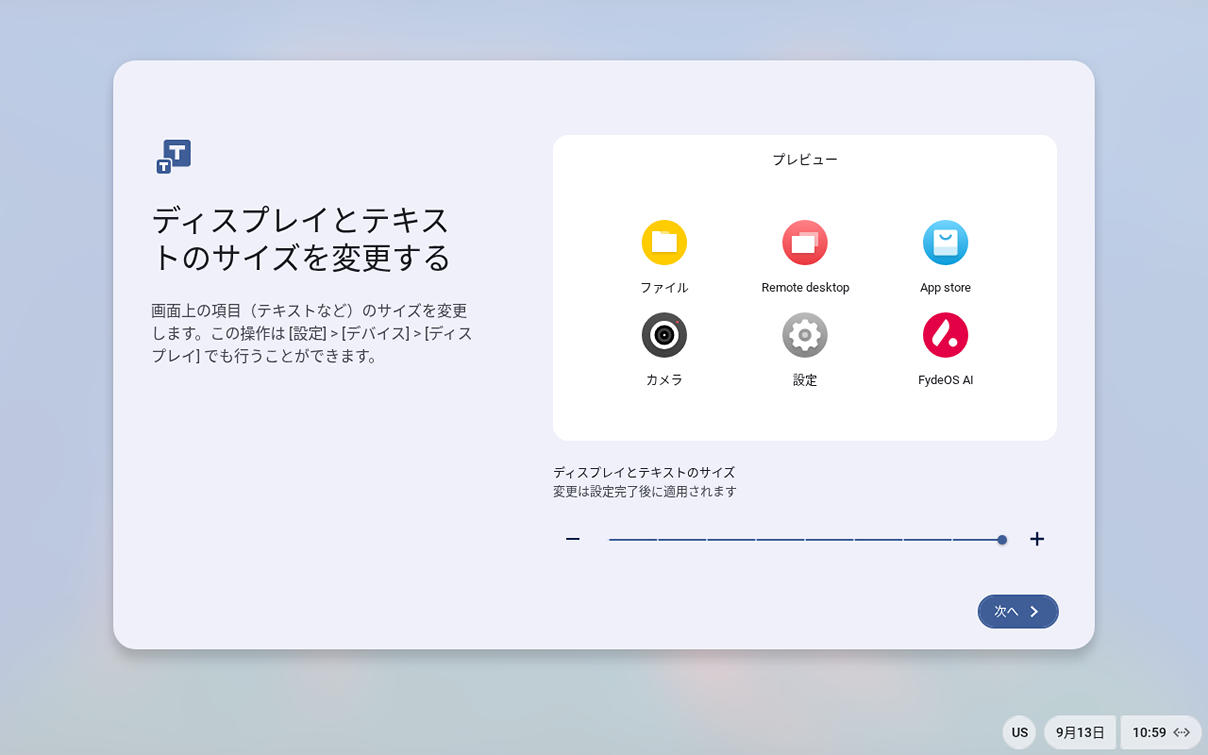This screenshot has height=755, width=1208.
Task: Click the slider handle at maximum
Action: [1002, 540]
